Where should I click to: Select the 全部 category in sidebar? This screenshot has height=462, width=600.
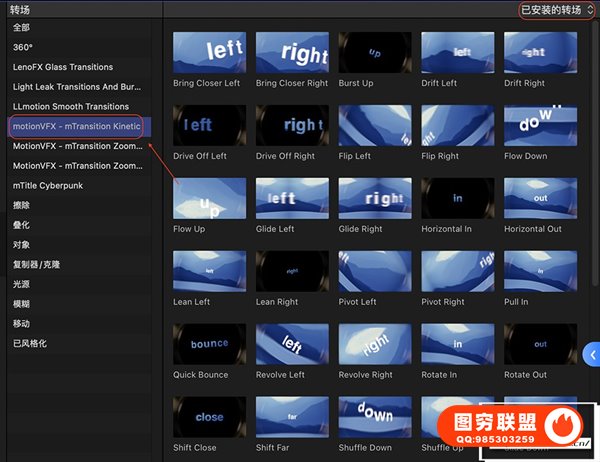pyautogui.click(x=22, y=29)
